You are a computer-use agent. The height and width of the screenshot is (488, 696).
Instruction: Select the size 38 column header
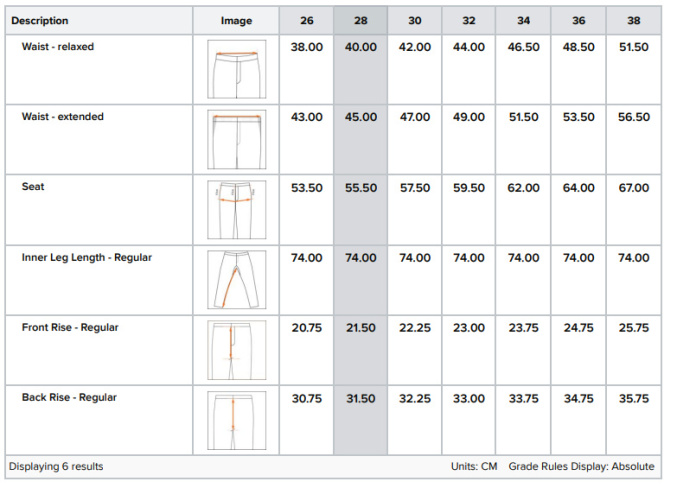[x=633, y=20]
